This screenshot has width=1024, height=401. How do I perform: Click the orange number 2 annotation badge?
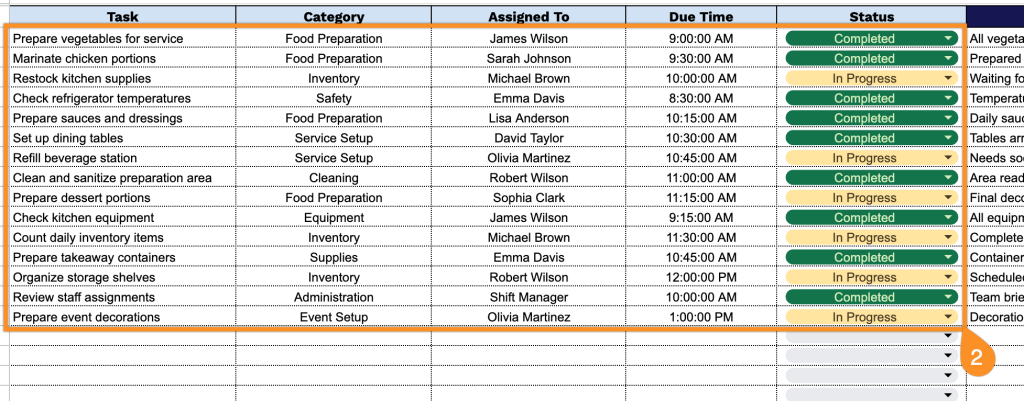[x=976, y=357]
